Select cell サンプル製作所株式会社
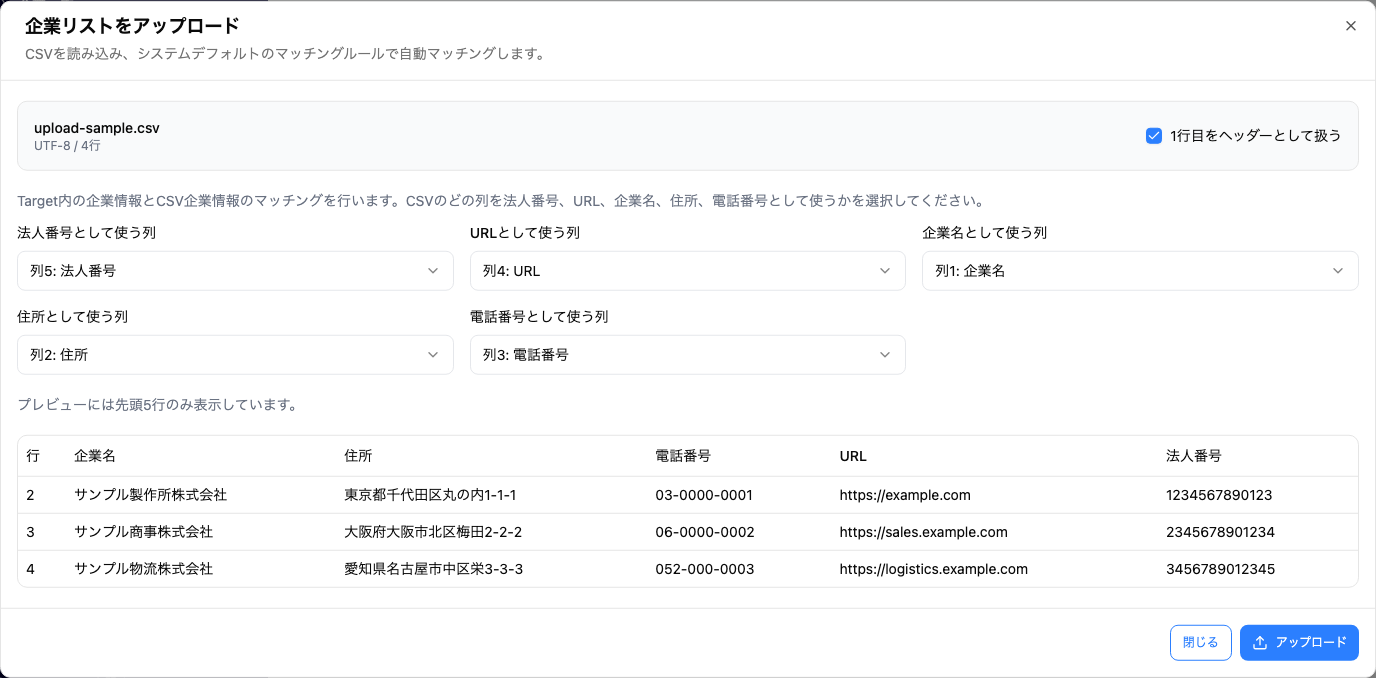Image resolution: width=1376 pixels, height=678 pixels. 150,495
